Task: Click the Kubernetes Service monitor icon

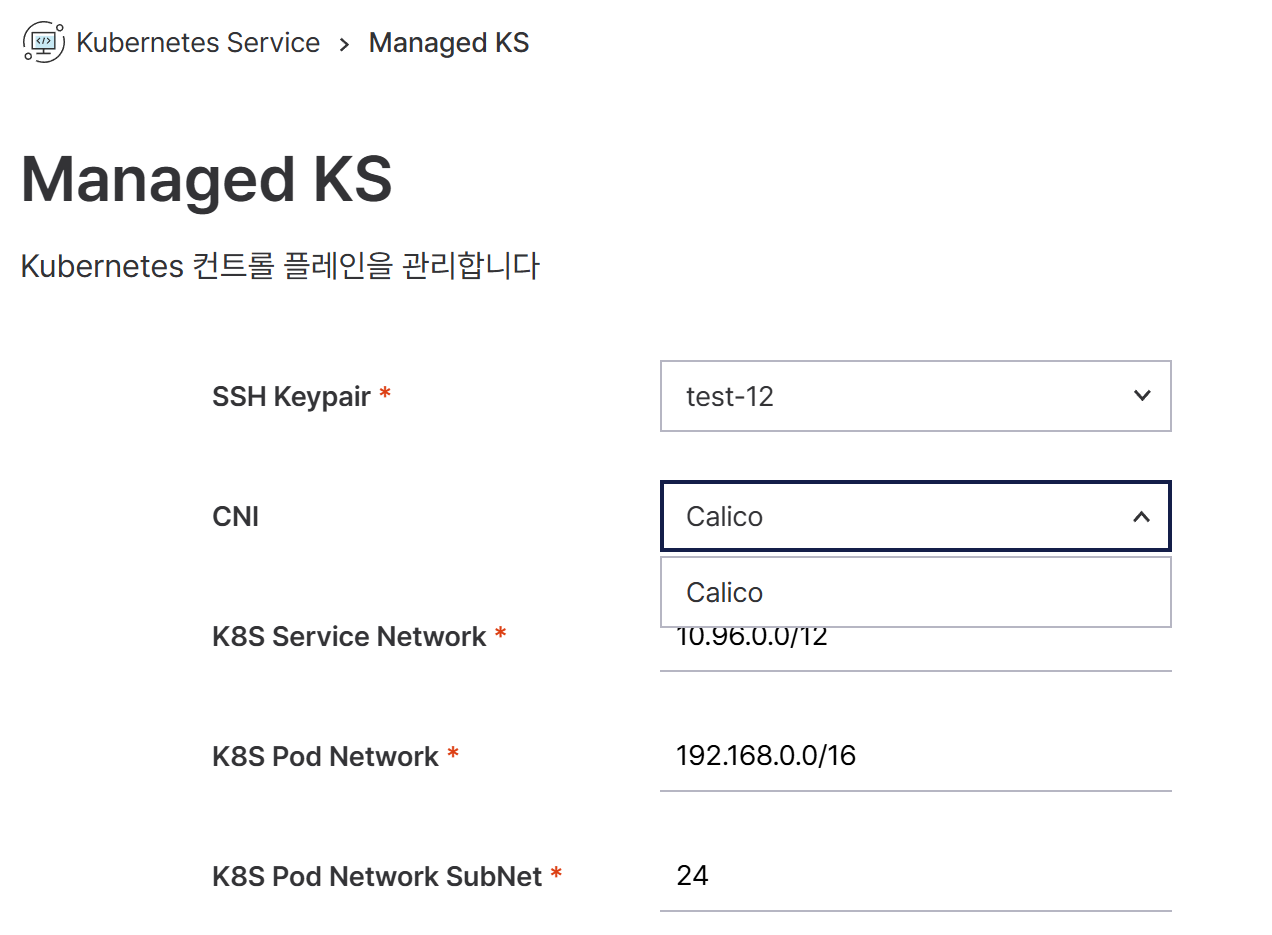Action: [41, 42]
